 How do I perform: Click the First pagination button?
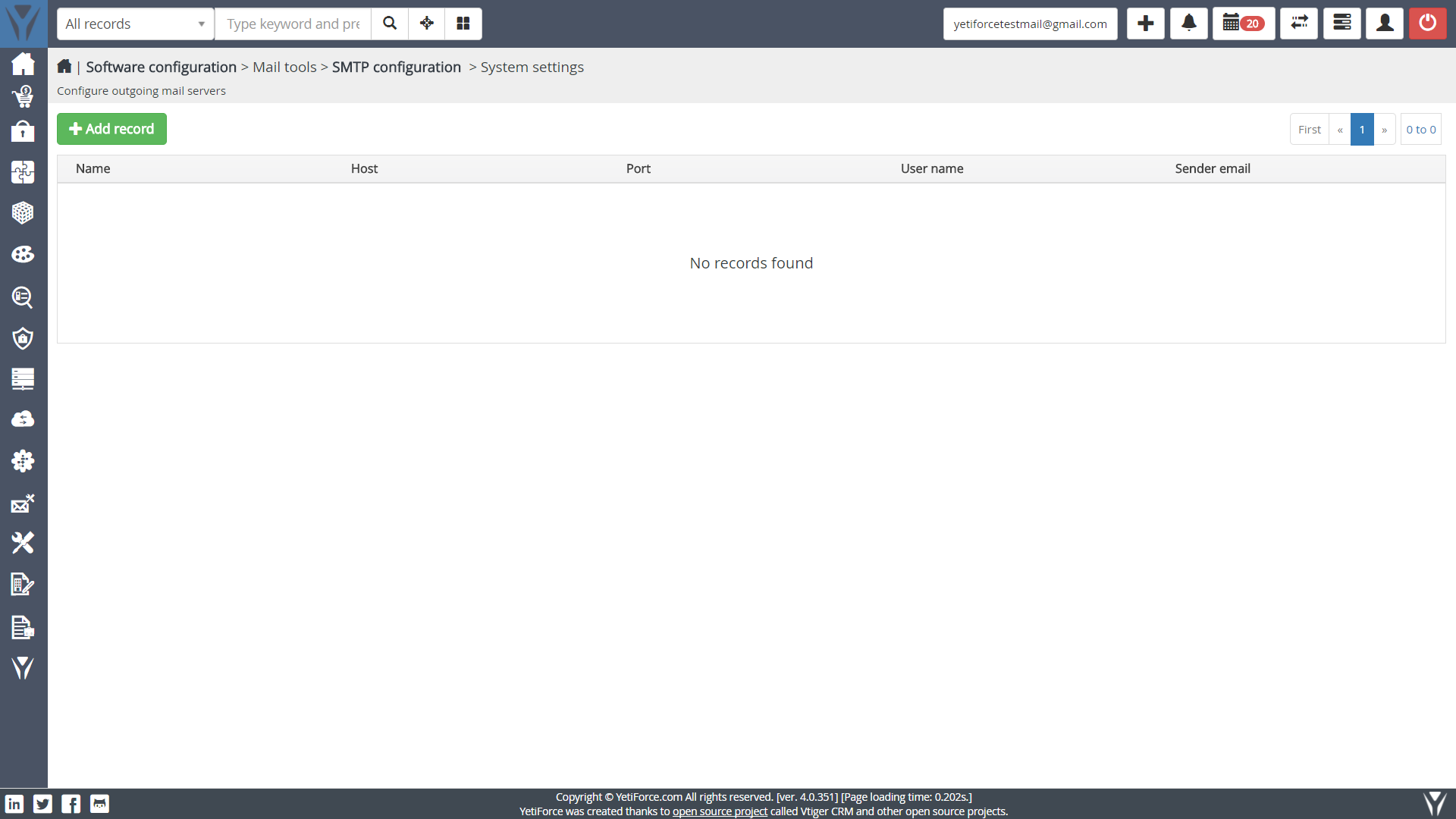(x=1309, y=130)
